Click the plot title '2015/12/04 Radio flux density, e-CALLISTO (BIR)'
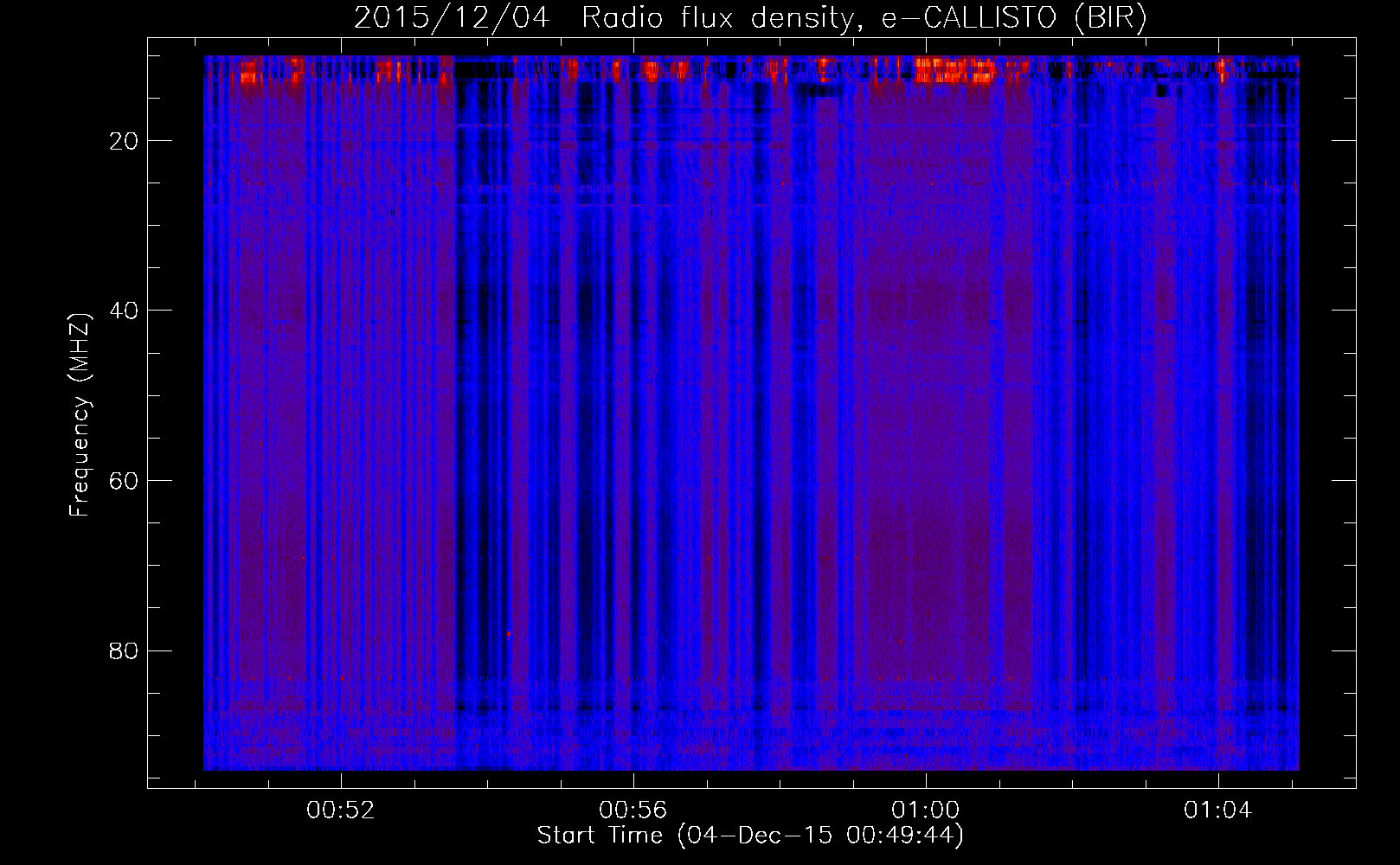 point(750,18)
